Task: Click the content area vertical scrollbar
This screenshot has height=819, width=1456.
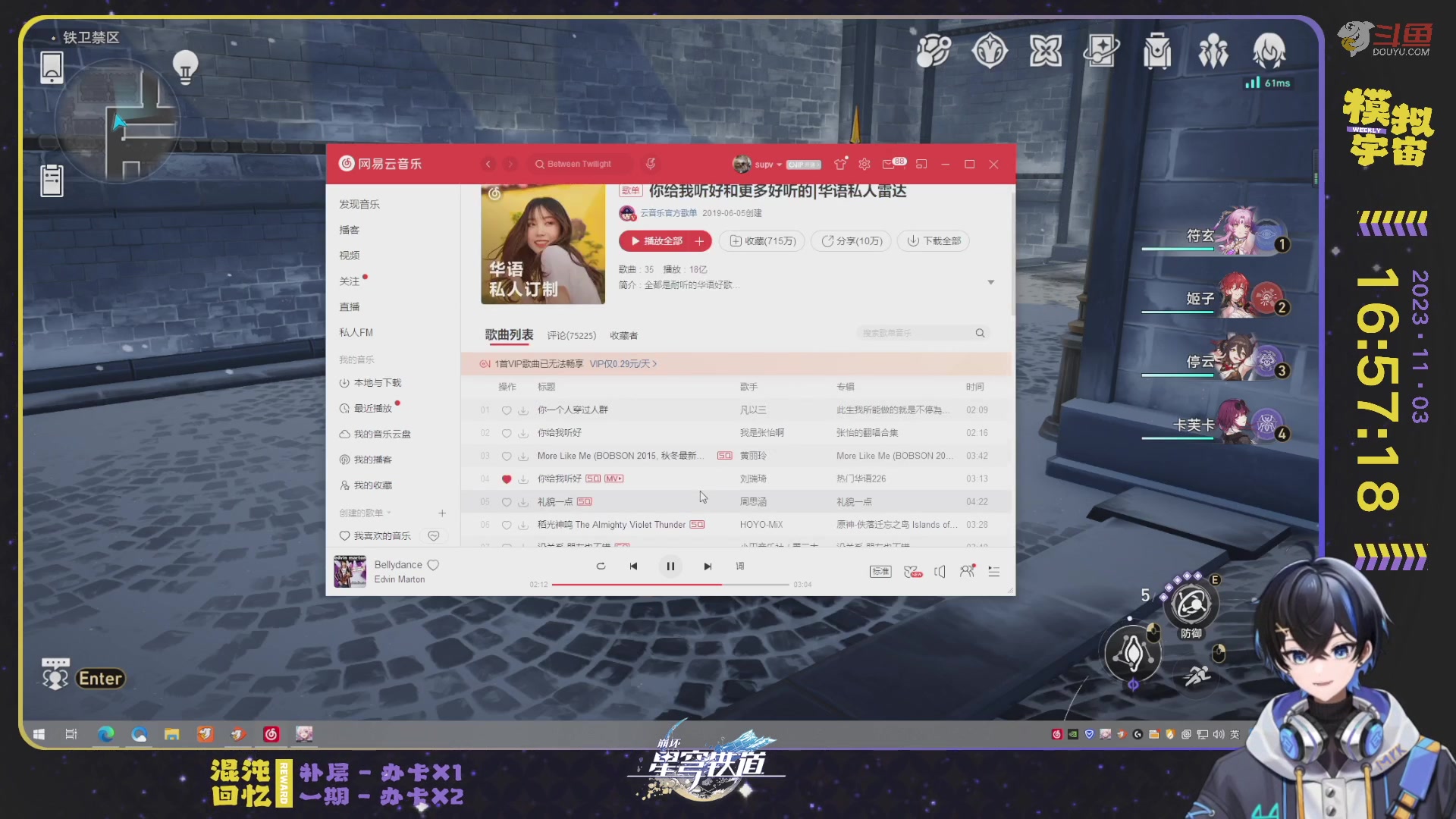Action: coord(1012,254)
